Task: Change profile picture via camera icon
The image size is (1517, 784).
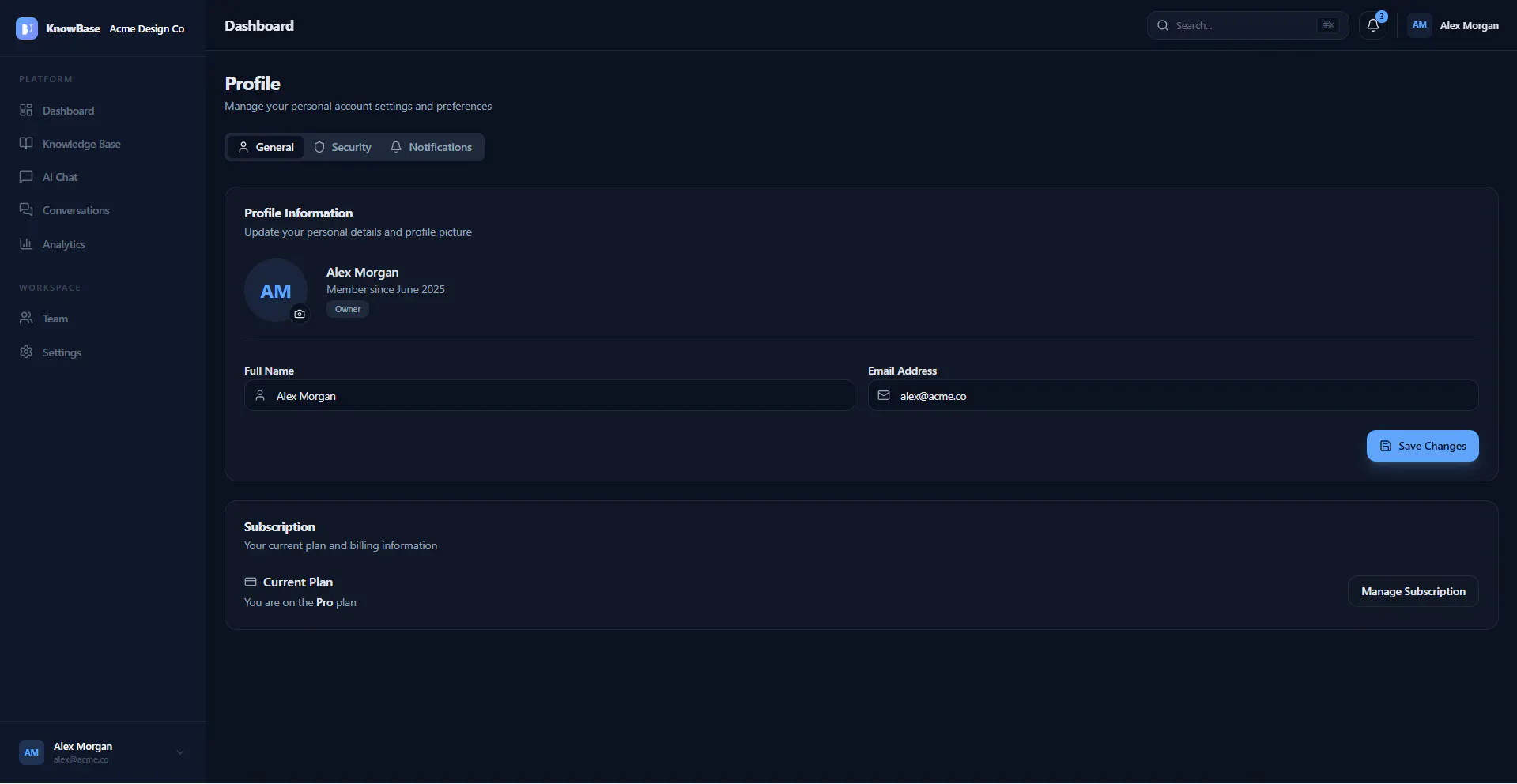Action: 300,314
